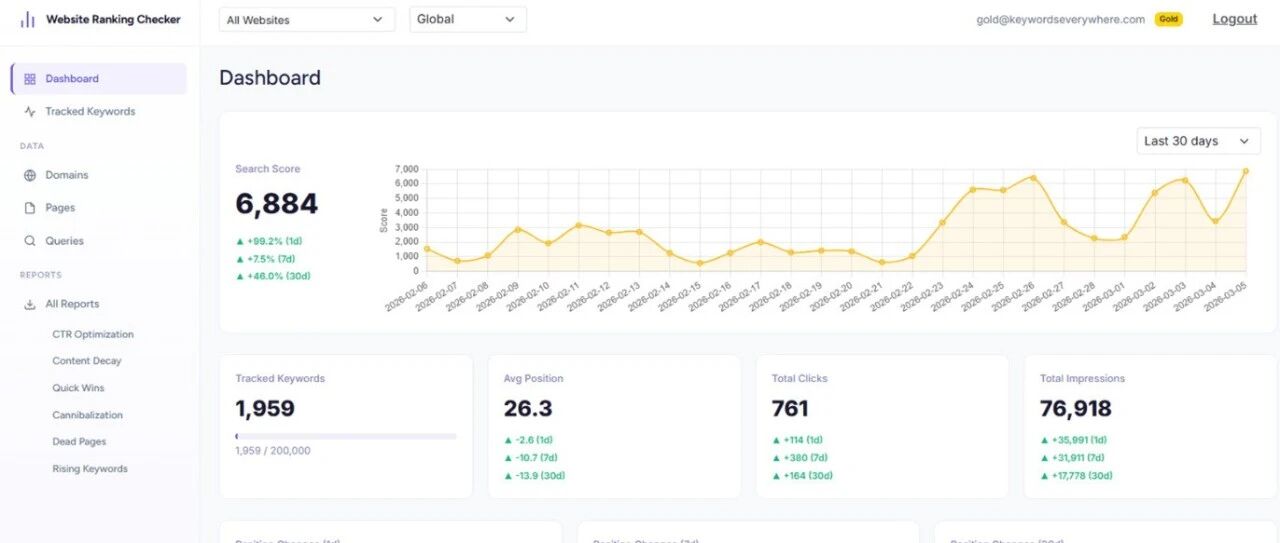Click the Logout link
This screenshot has width=1280, height=543.
tap(1235, 19)
